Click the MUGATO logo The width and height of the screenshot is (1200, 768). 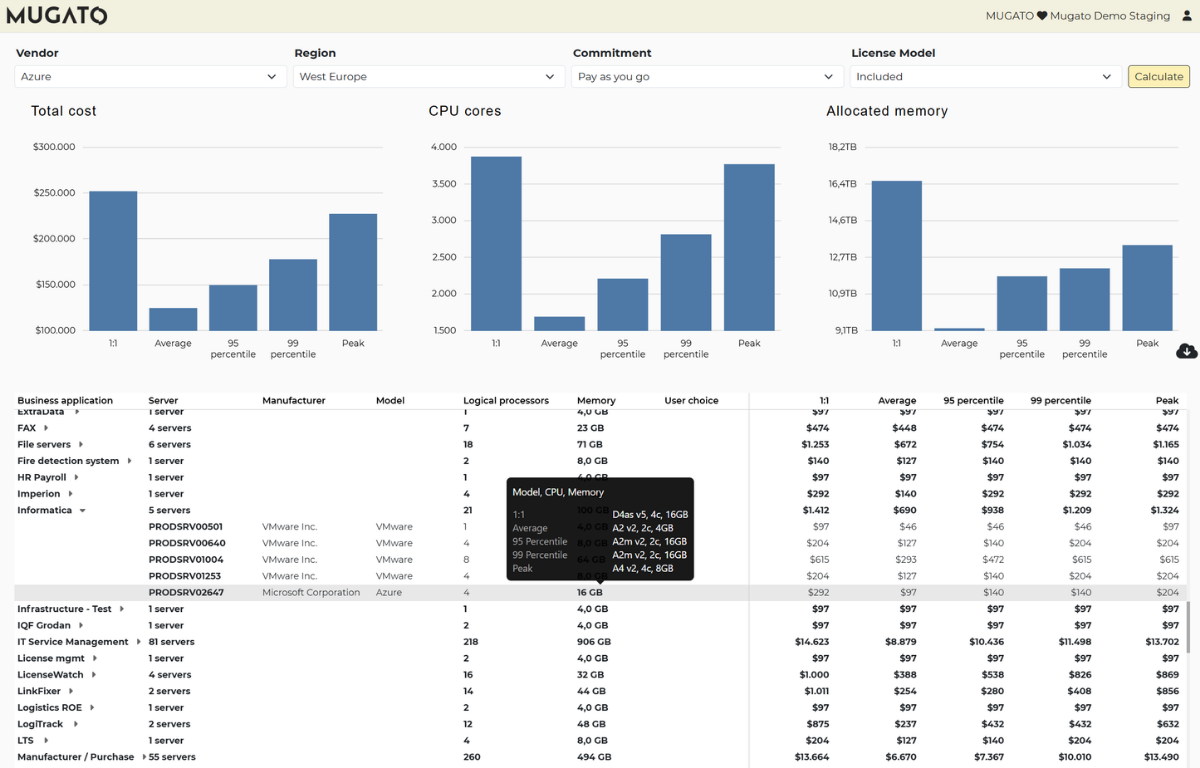coord(57,16)
